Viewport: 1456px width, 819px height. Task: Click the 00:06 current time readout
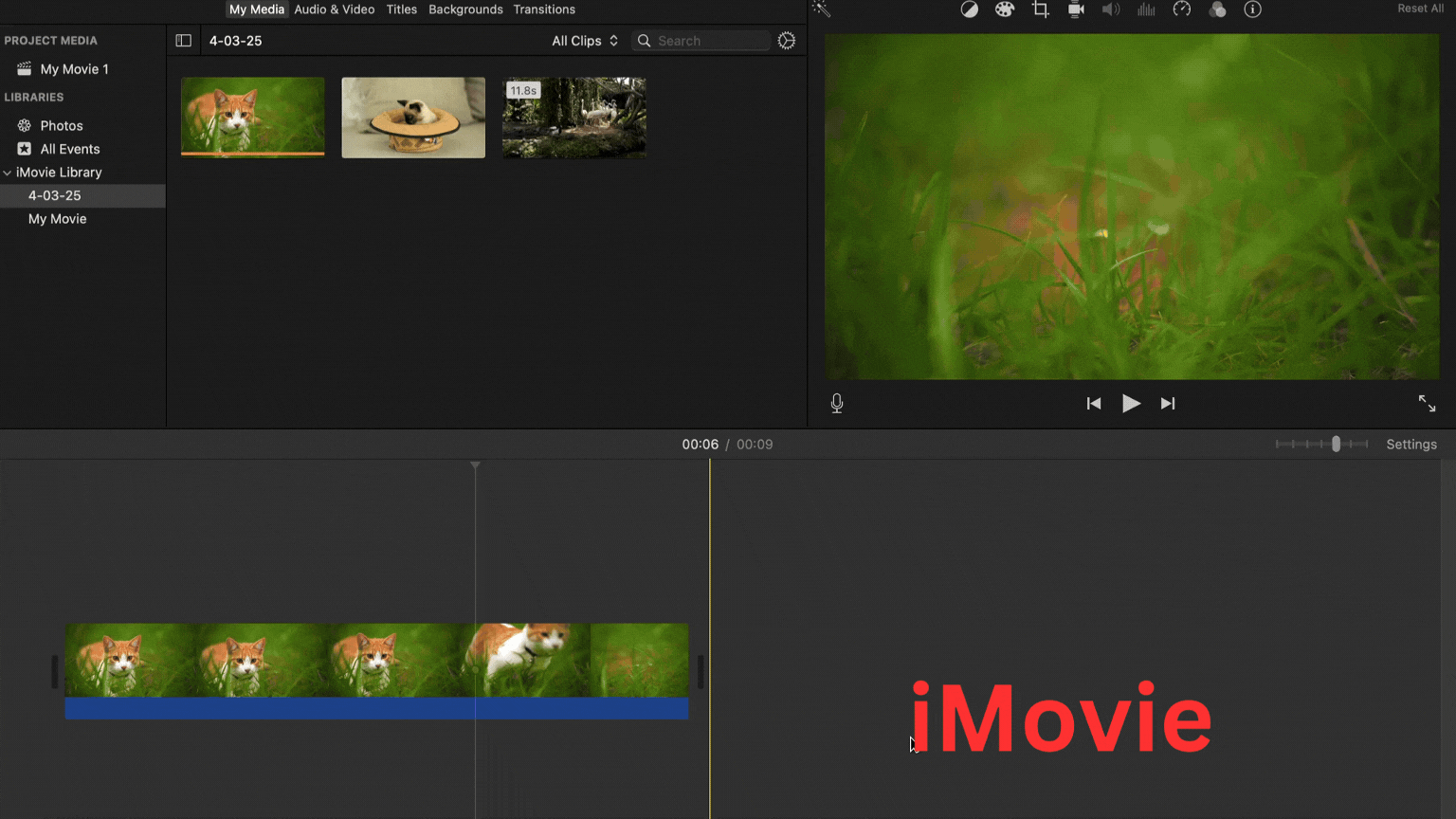701,445
